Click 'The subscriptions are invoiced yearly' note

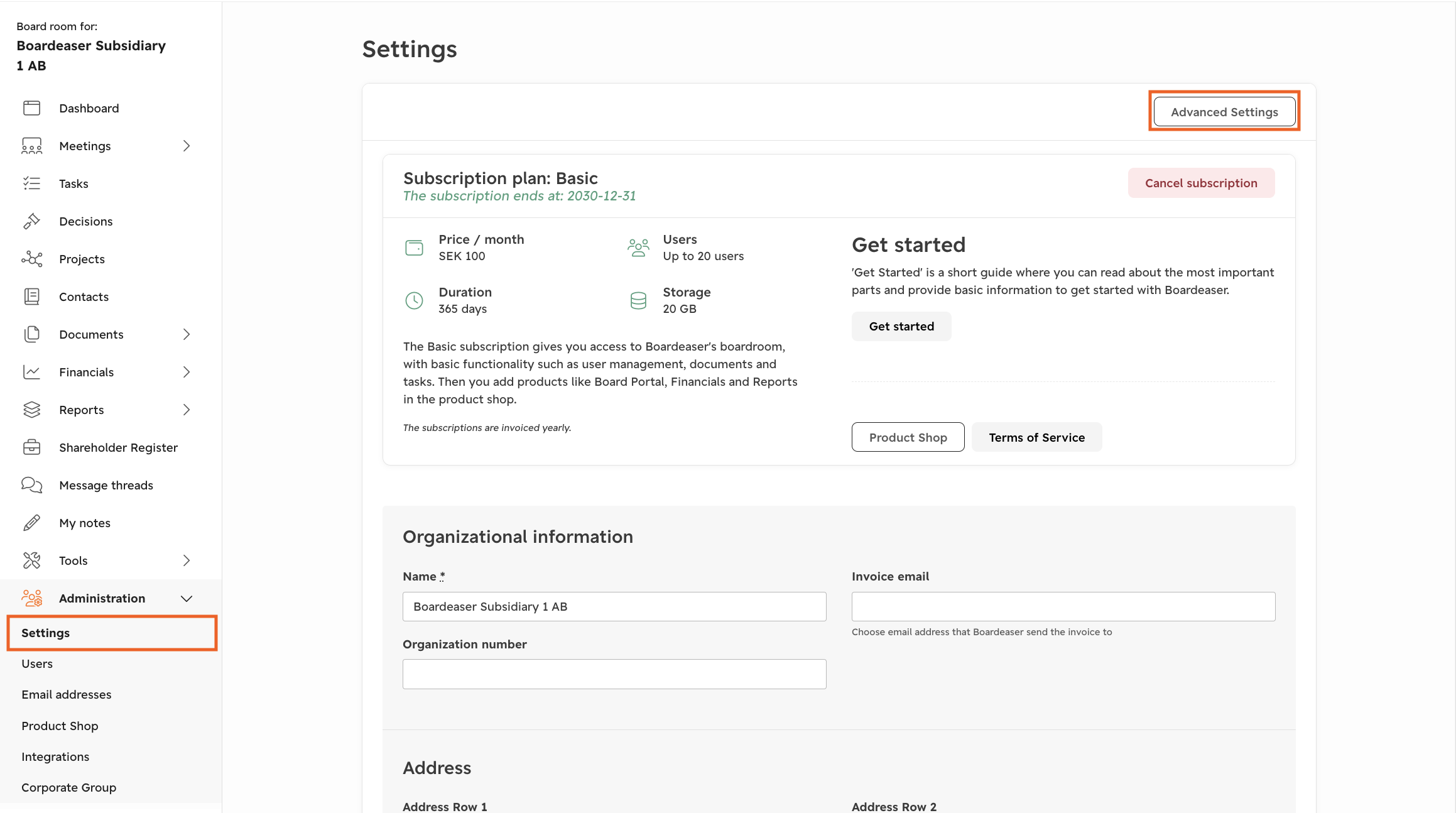(x=487, y=428)
